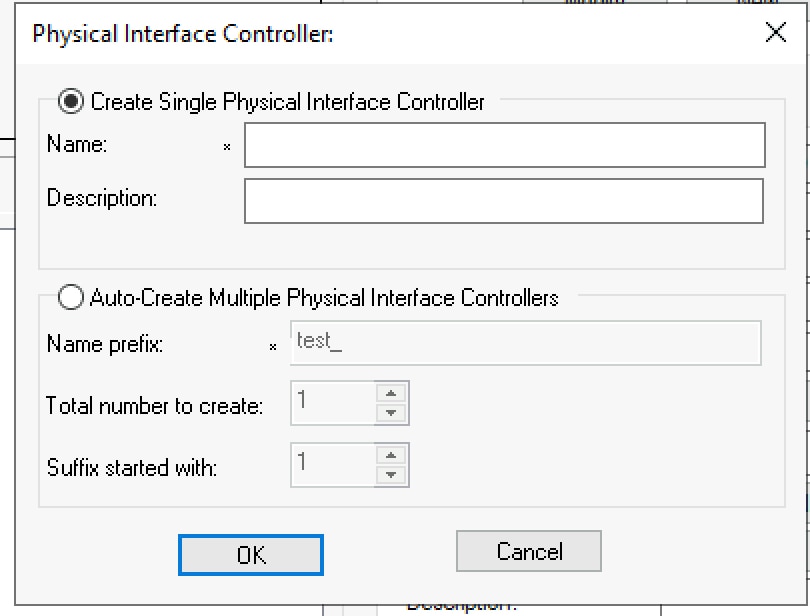Confirm the dialog with the OK button

[250, 554]
